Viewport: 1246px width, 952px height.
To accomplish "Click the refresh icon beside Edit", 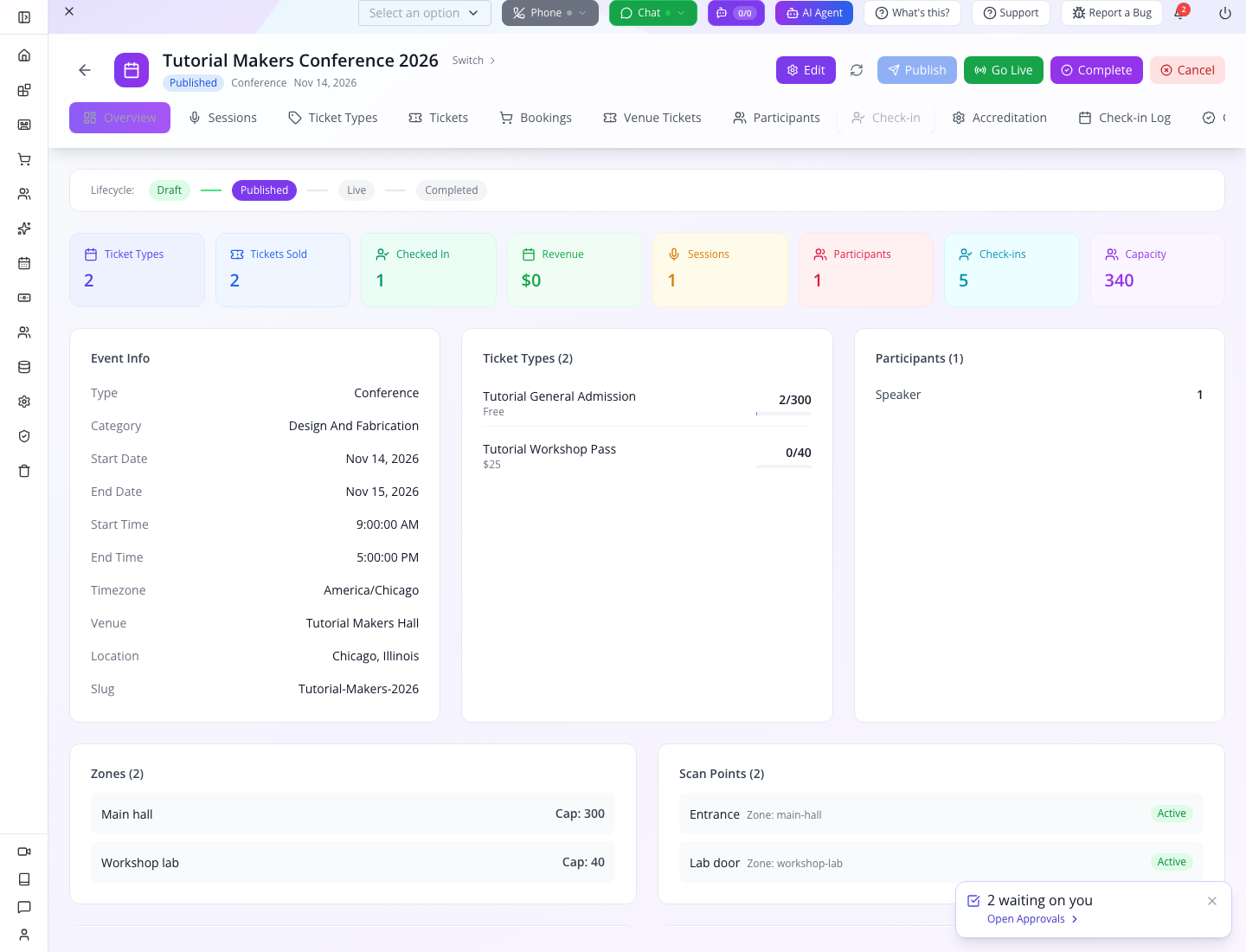I will coord(857,70).
